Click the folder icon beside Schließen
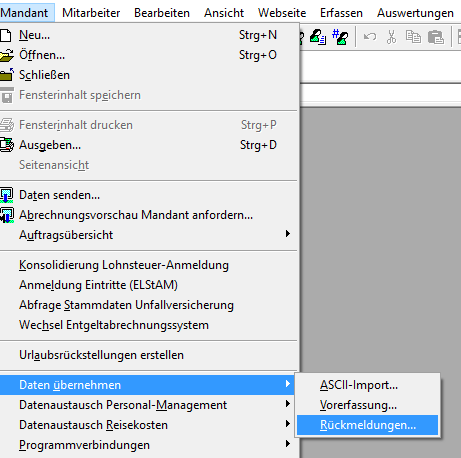Screen dimensions: 461x458 tap(7, 75)
